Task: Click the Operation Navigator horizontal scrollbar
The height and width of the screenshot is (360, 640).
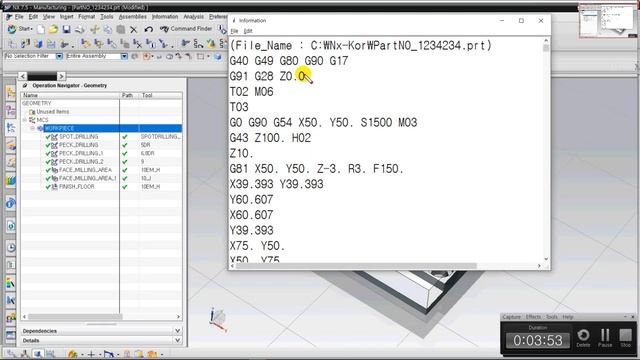Action: click(75, 316)
